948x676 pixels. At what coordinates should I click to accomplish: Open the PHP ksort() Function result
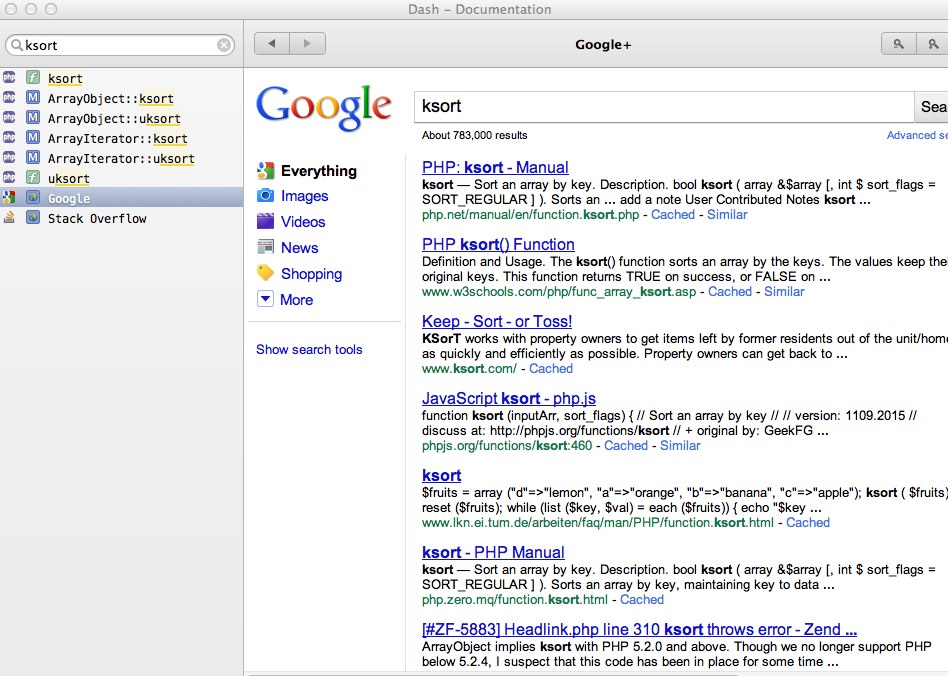point(498,244)
